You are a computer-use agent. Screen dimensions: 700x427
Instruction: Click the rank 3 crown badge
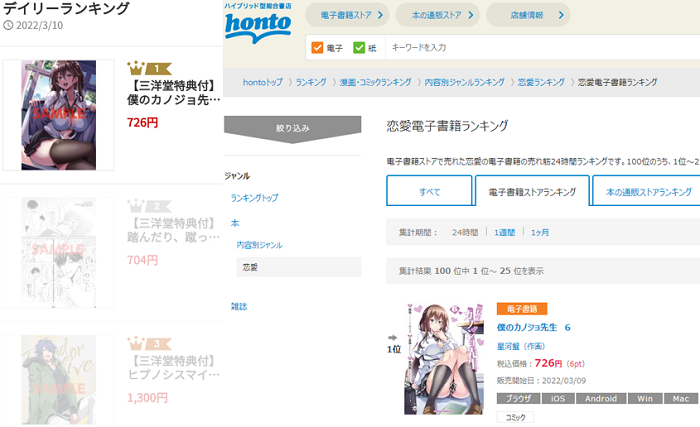[x=149, y=343]
